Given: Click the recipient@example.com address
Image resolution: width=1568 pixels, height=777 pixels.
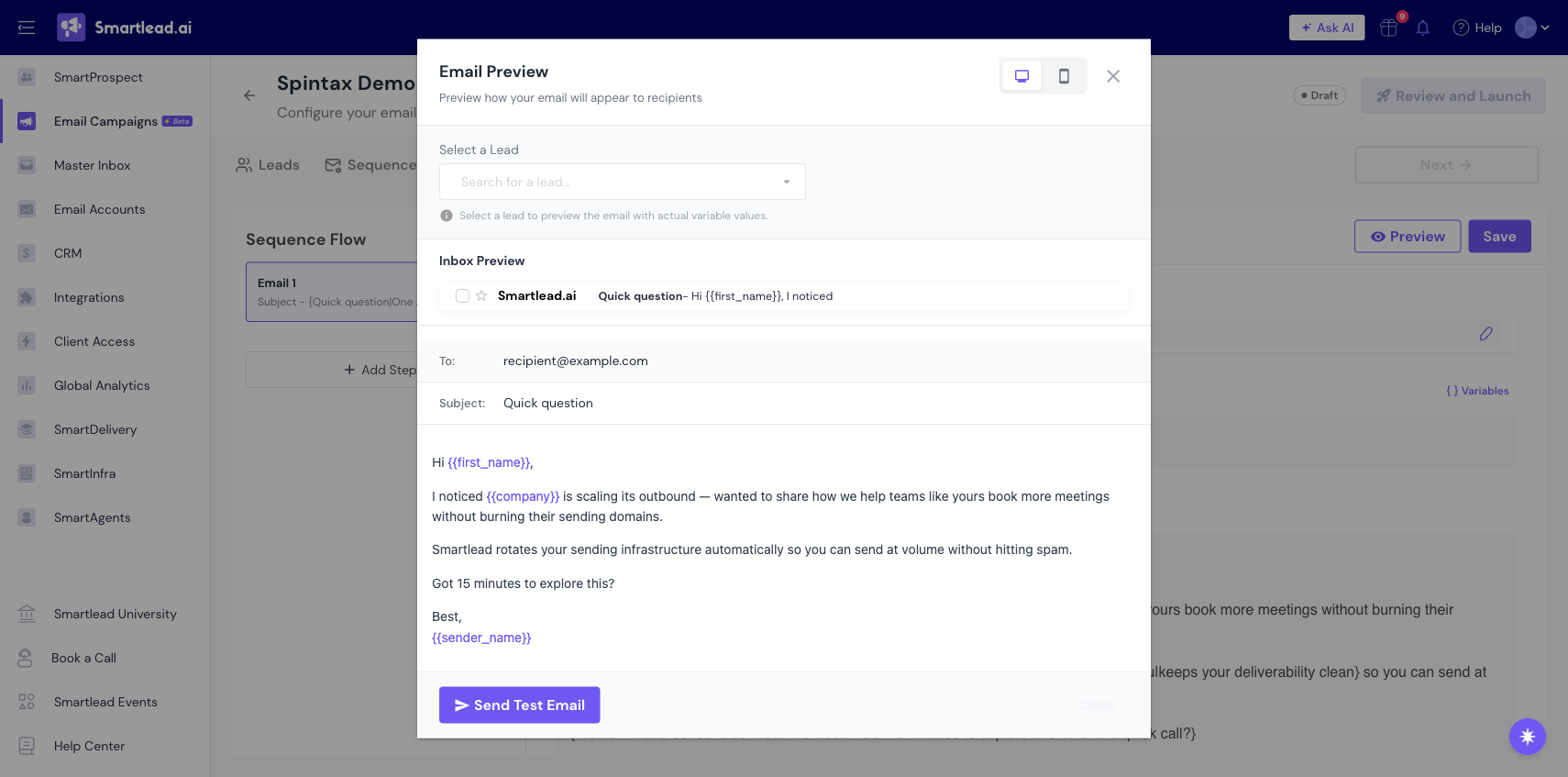Looking at the screenshot, I should click(576, 361).
